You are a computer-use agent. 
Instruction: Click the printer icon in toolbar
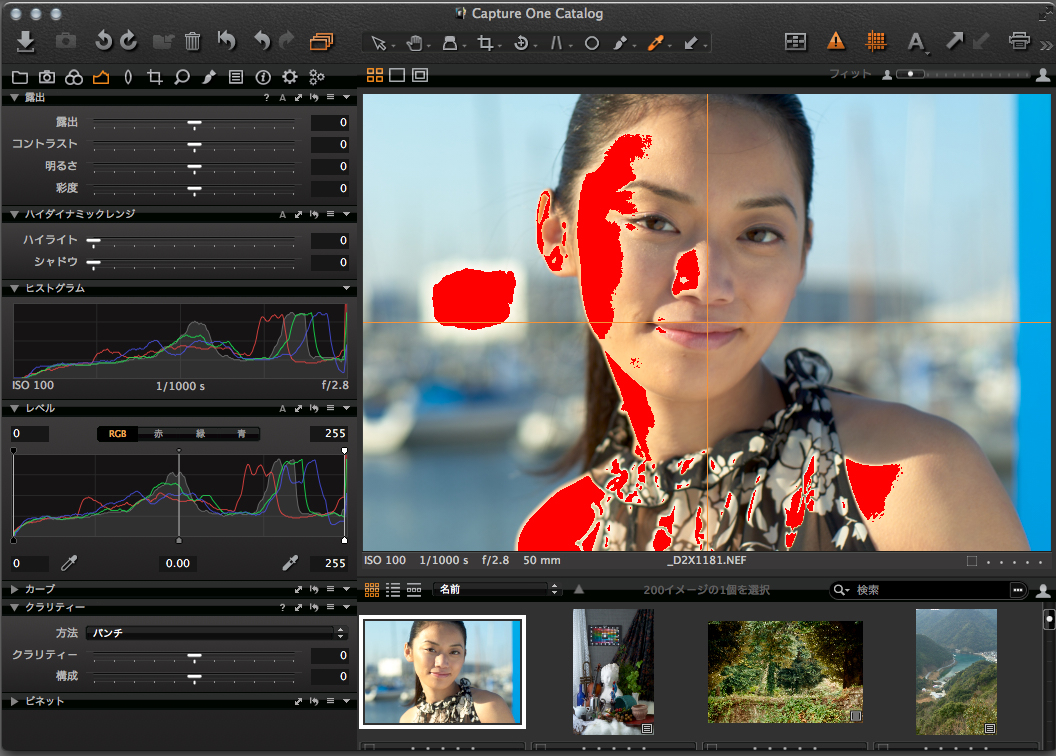click(x=1019, y=41)
